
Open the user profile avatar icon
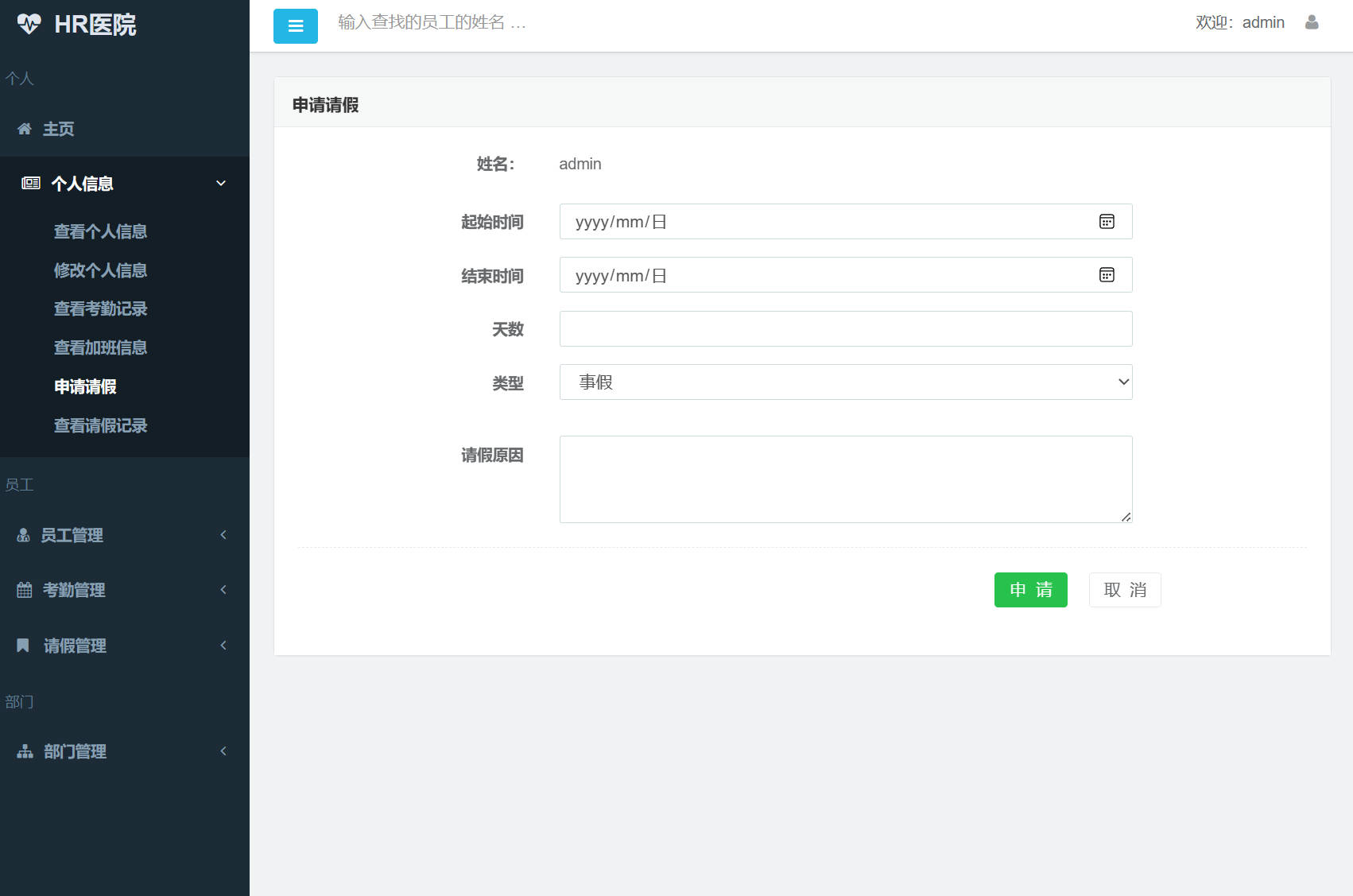click(1312, 22)
